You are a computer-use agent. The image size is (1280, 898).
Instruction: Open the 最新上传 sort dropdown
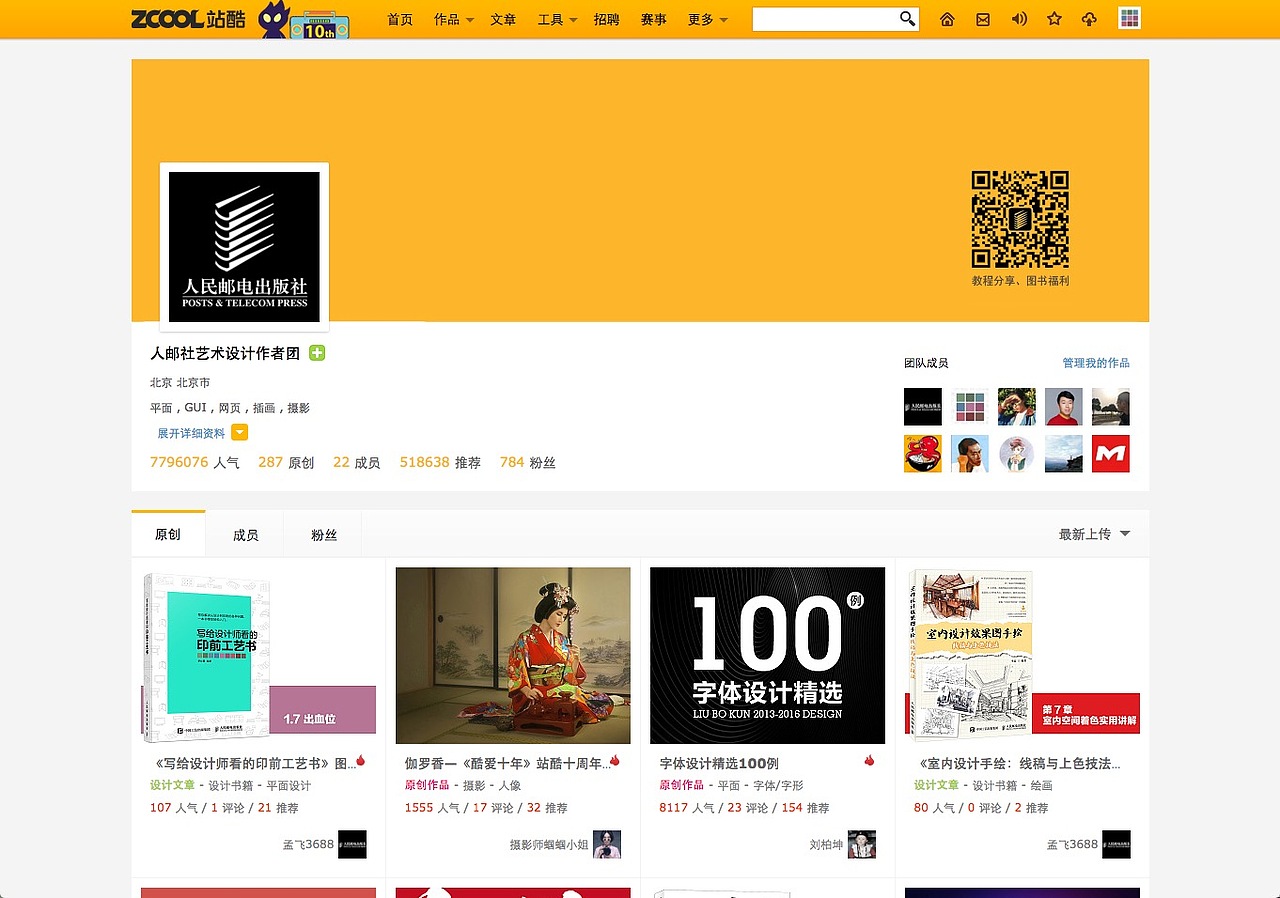pos(1095,534)
